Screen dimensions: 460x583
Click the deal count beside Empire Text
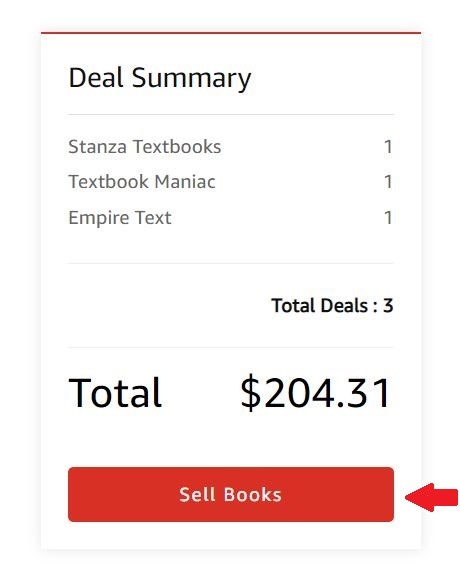click(x=388, y=218)
